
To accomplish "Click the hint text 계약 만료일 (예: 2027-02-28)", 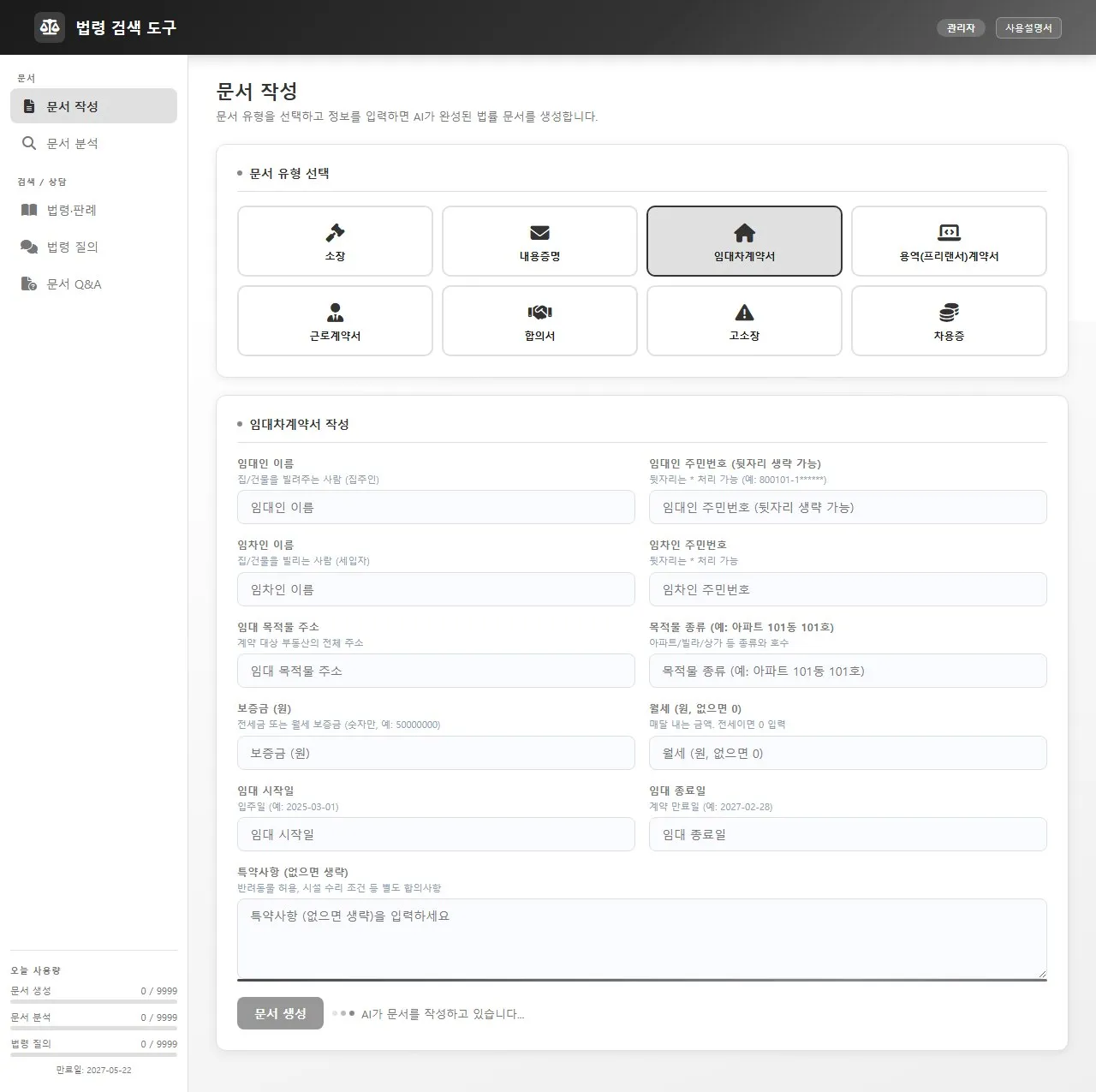I will (x=711, y=807).
